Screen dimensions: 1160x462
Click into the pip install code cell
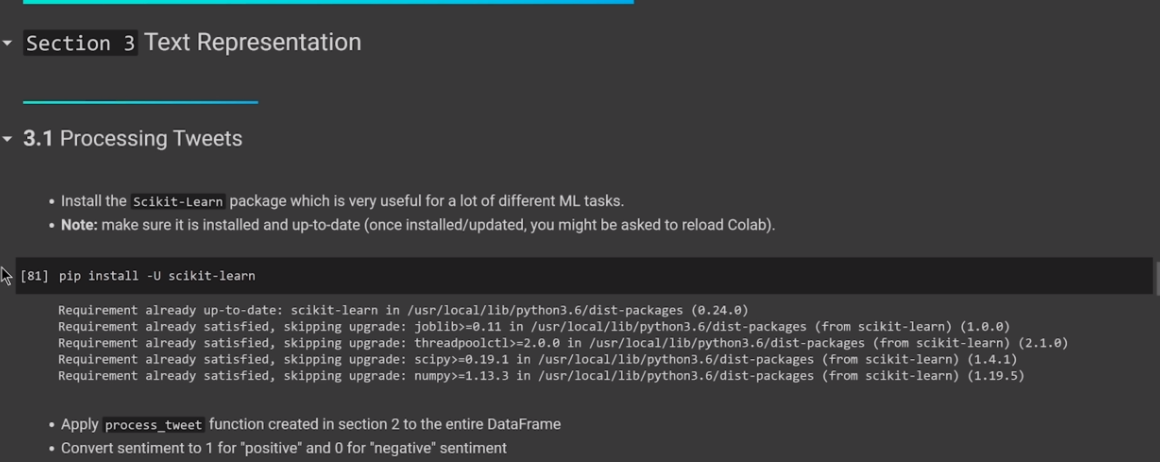(x=600, y=276)
